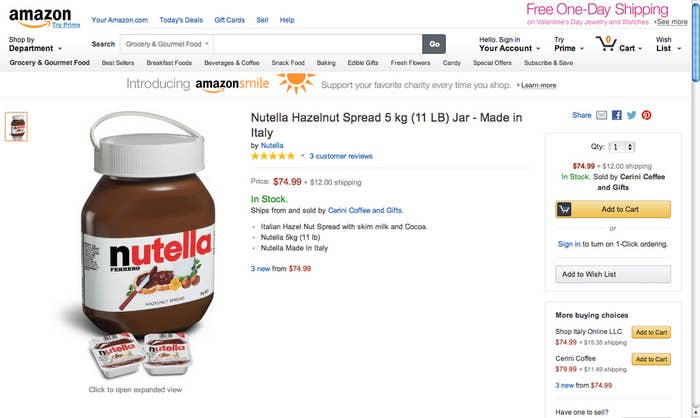This screenshot has height=418, width=700.
Task: Select the Nutella jar thumbnail image
Action: point(17,127)
